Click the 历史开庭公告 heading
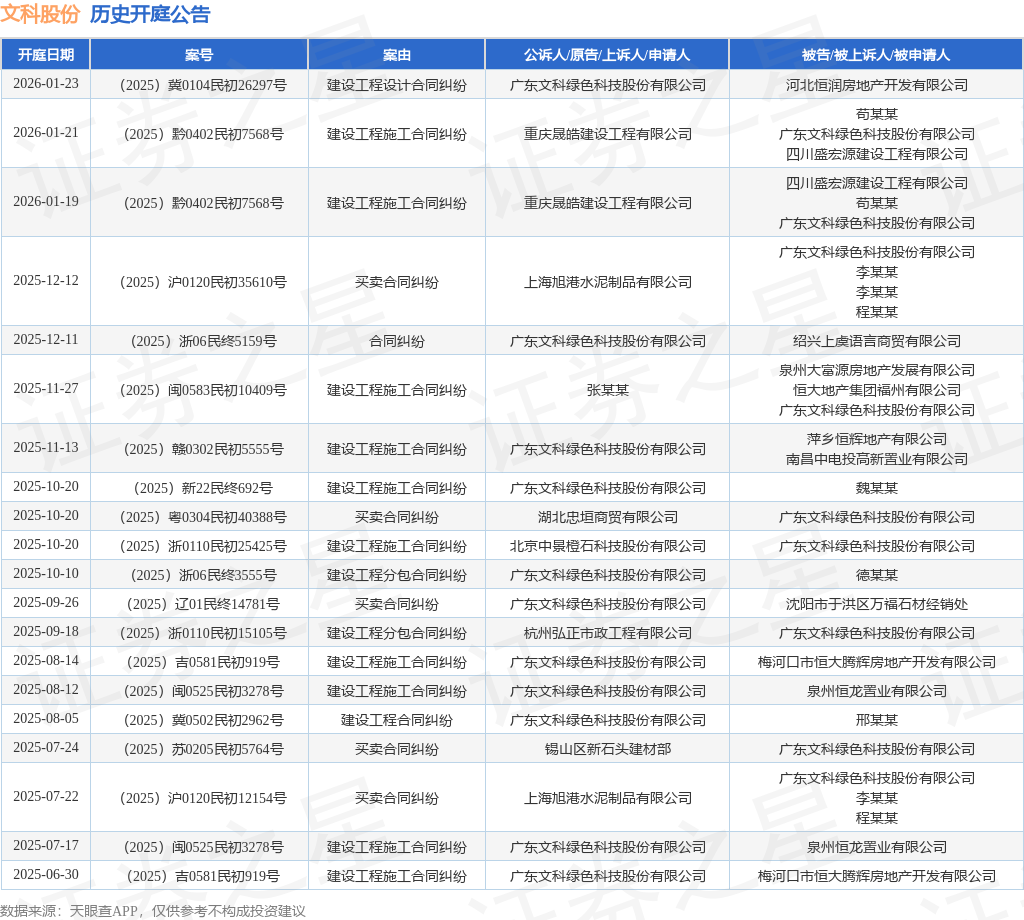Screen dimensions: 1024x920 [150, 14]
